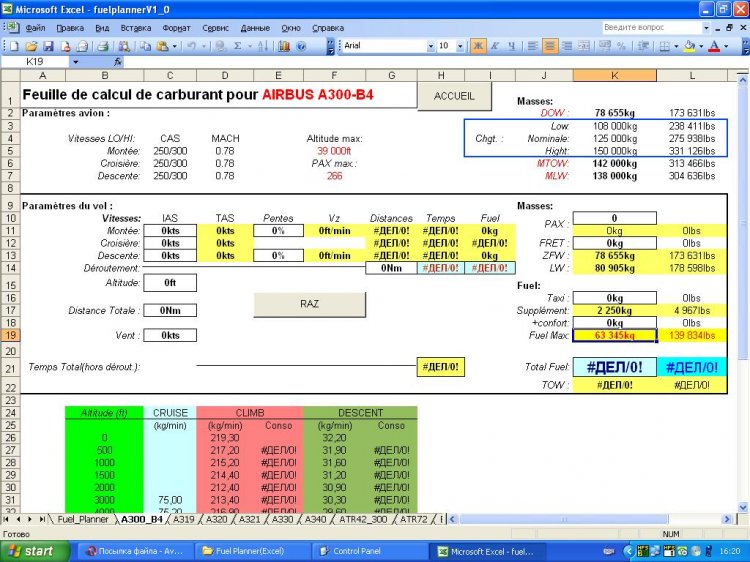This screenshot has width=750, height=562.
Task: Click the Altitude input cell 0ft
Action: [x=170, y=283]
